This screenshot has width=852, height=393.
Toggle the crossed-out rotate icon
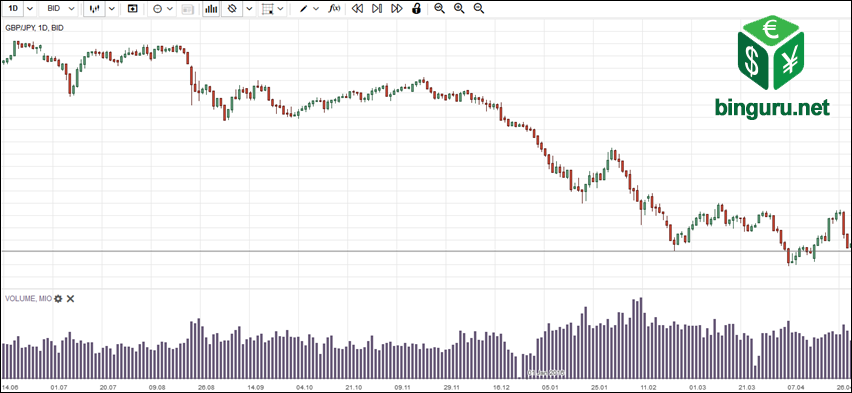(232, 9)
